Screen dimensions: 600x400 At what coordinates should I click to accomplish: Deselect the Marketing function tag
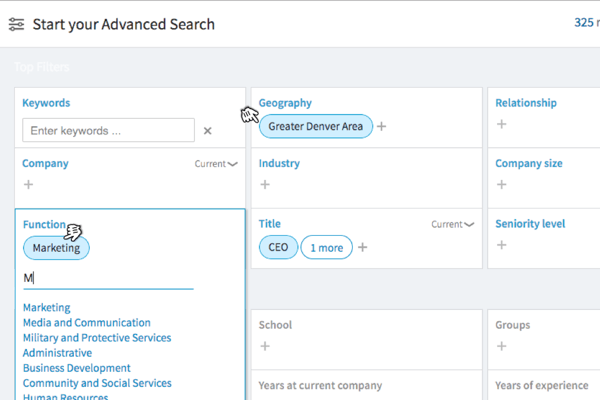click(x=56, y=248)
